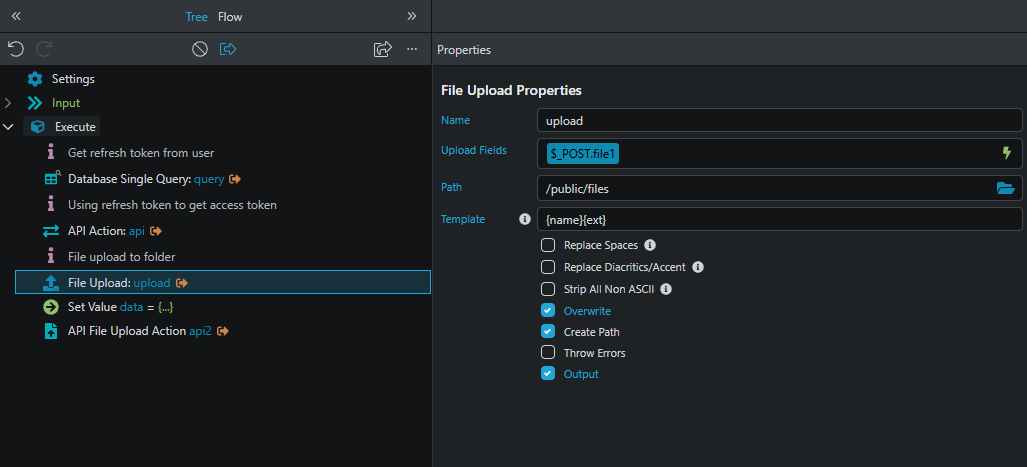Viewport: 1027px width, 467px height.
Task: Select the API File Upload Action step
Action: [127, 331]
